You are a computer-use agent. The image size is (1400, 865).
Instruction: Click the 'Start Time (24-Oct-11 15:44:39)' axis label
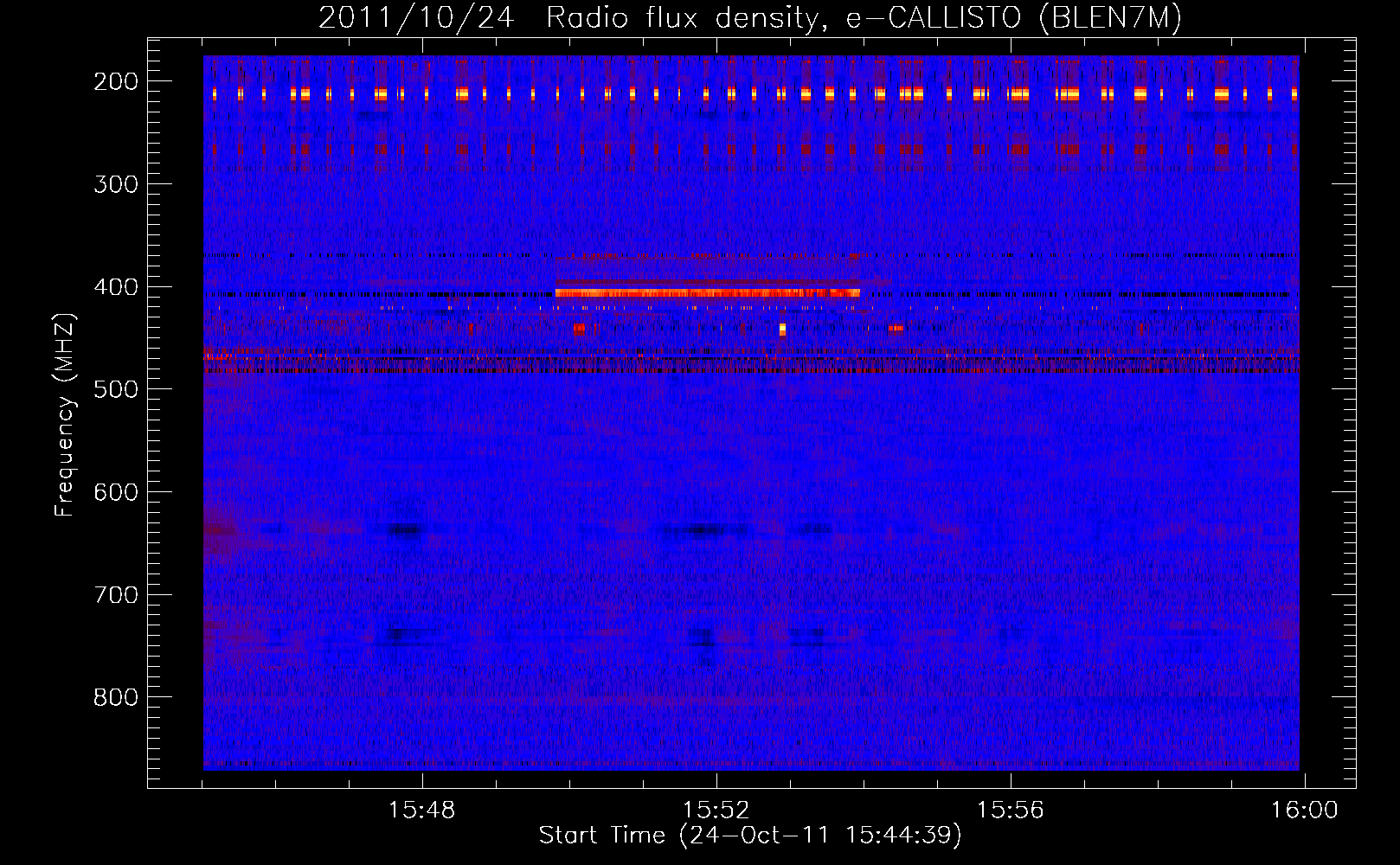(750, 836)
